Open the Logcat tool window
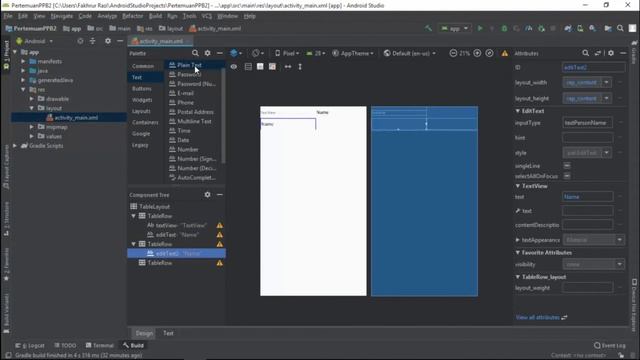Screen dimensions: 640x360 click(x=30, y=345)
